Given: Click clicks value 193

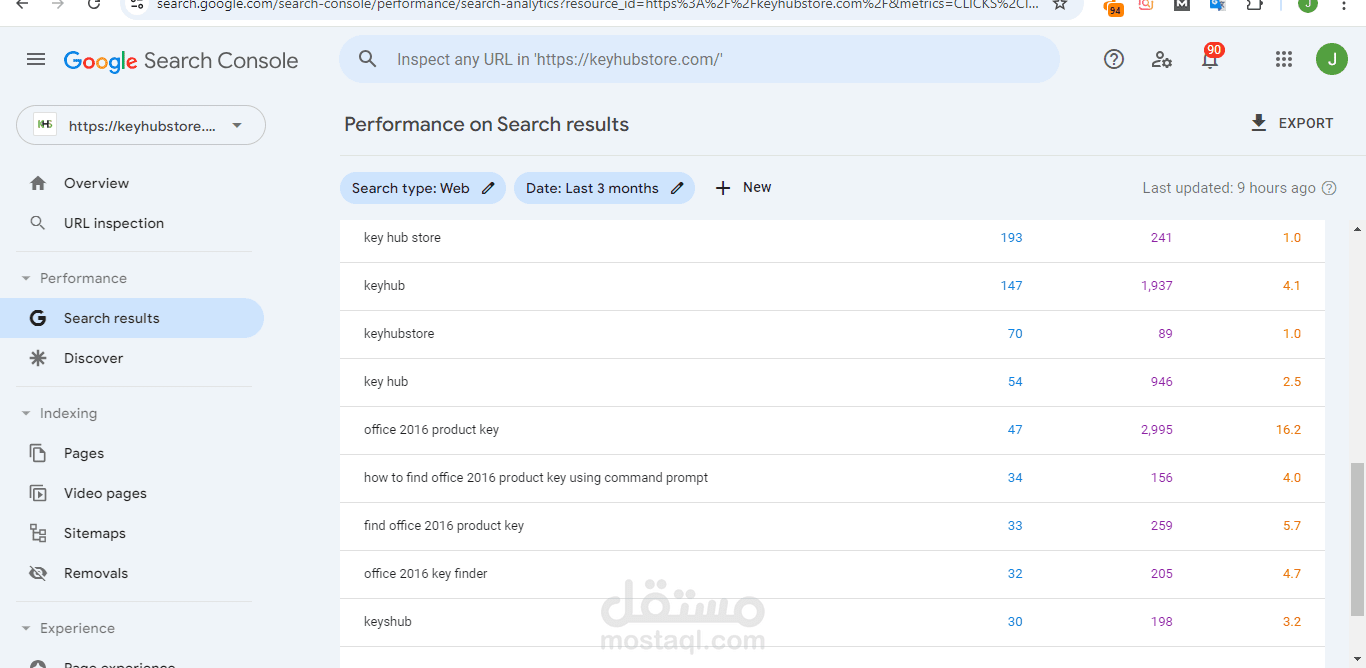Looking at the screenshot, I should [x=1011, y=238].
